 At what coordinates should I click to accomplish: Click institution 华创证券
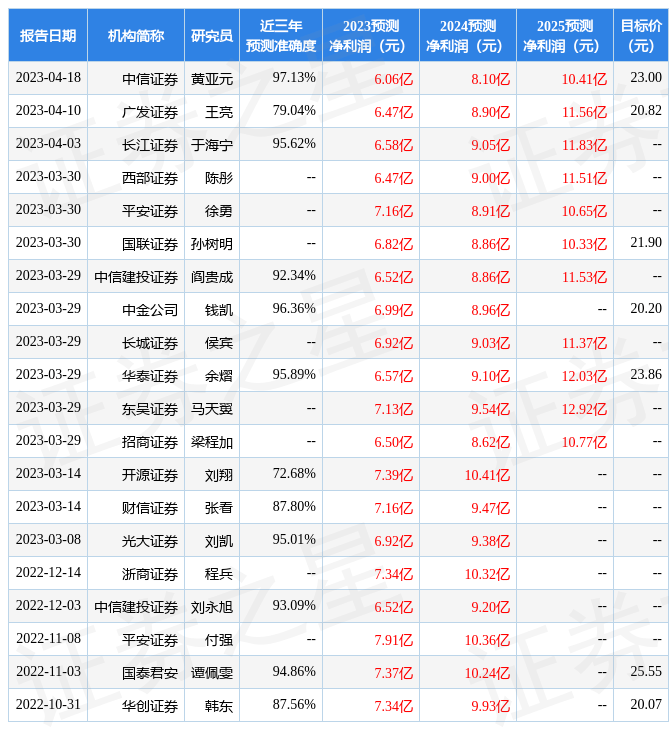[150, 707]
